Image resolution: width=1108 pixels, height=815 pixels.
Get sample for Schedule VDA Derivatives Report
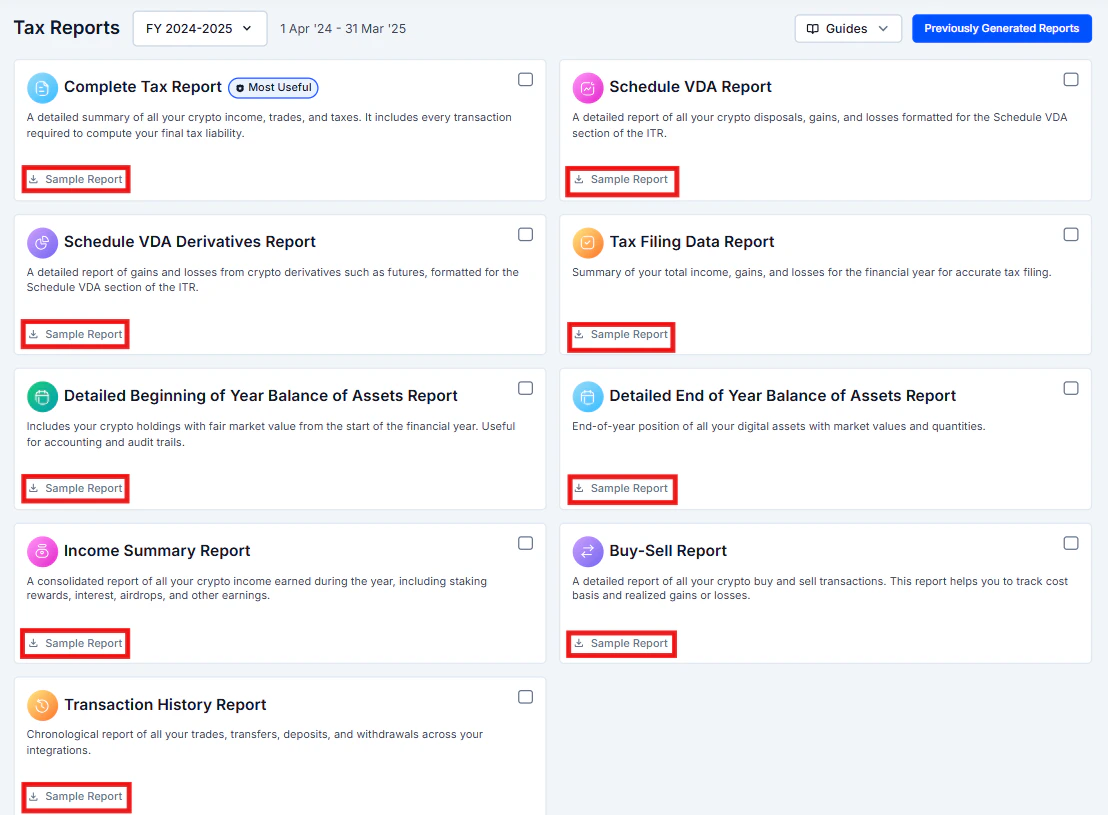(x=76, y=334)
